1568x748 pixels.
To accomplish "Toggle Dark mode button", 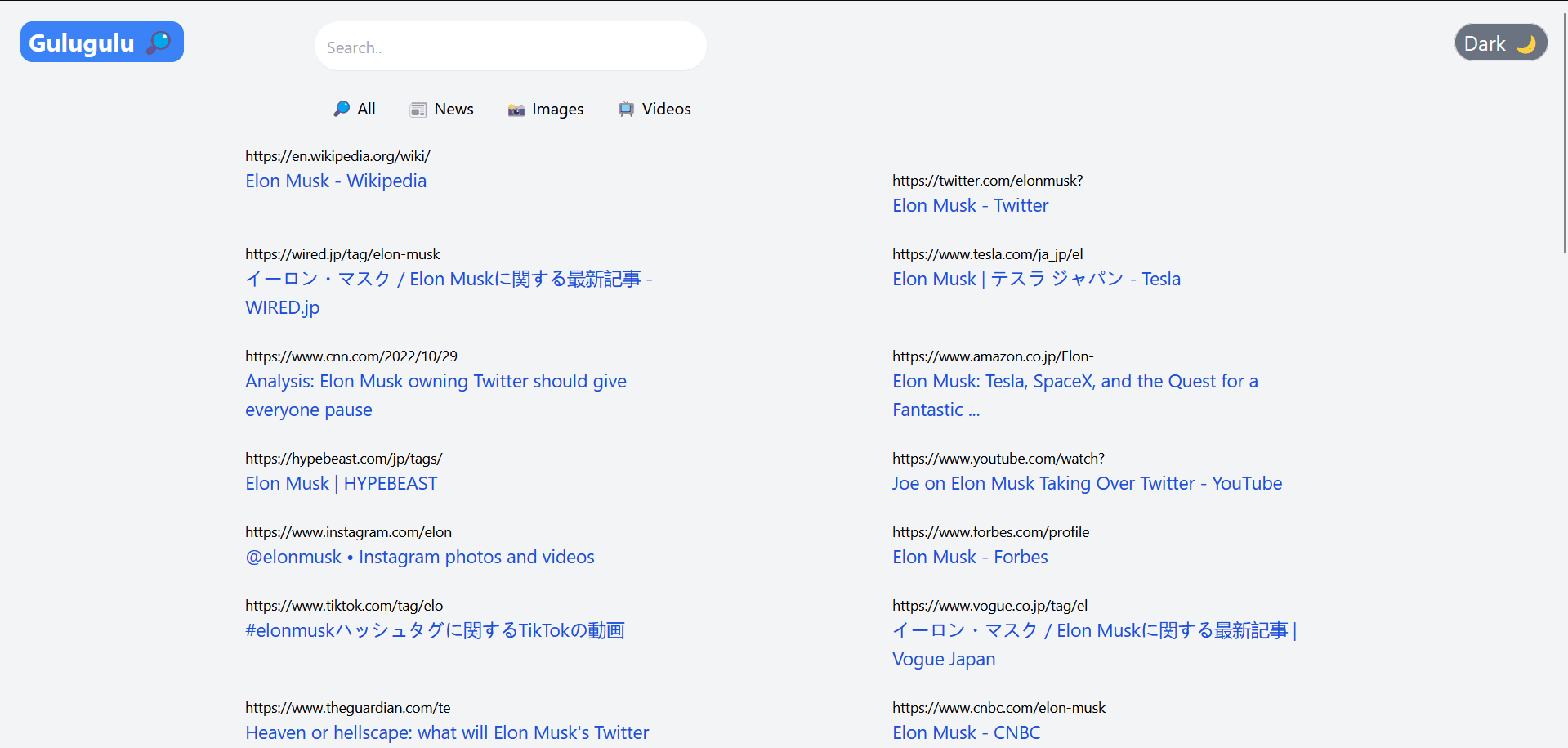I will tap(1501, 43).
